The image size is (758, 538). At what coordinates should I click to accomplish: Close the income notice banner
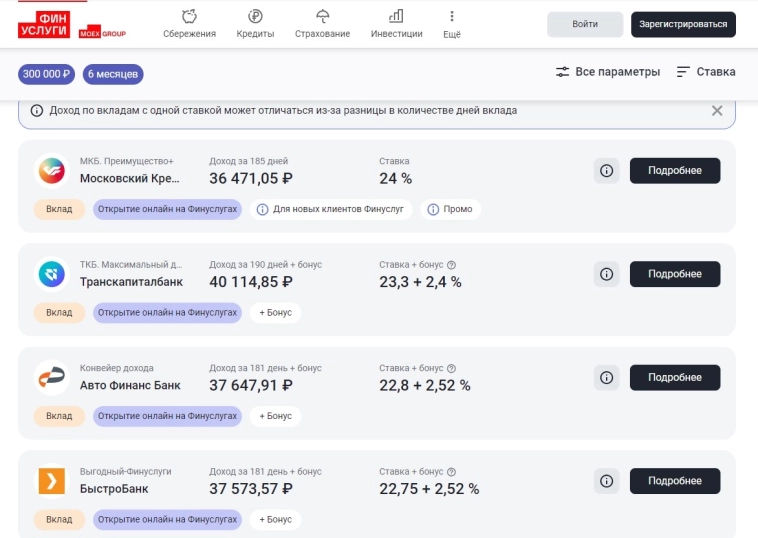pyautogui.click(x=716, y=111)
